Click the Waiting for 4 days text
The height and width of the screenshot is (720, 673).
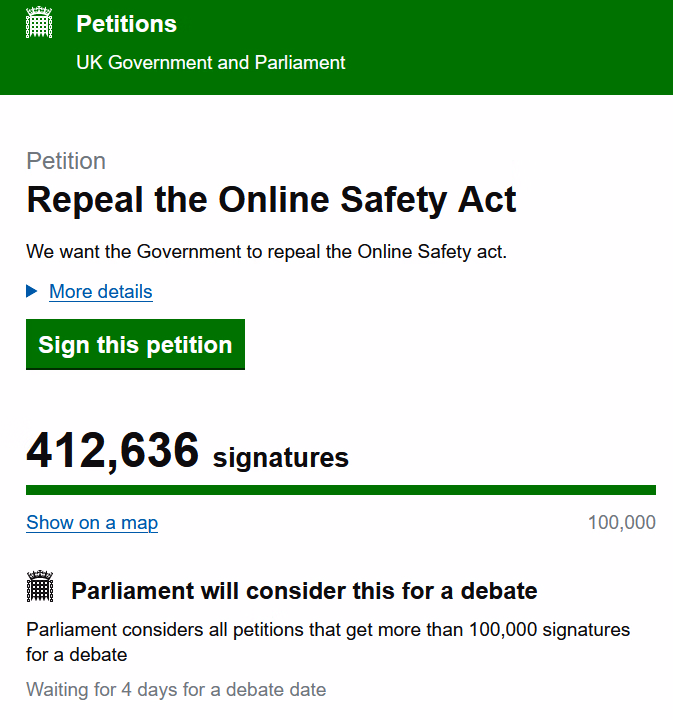click(x=176, y=690)
